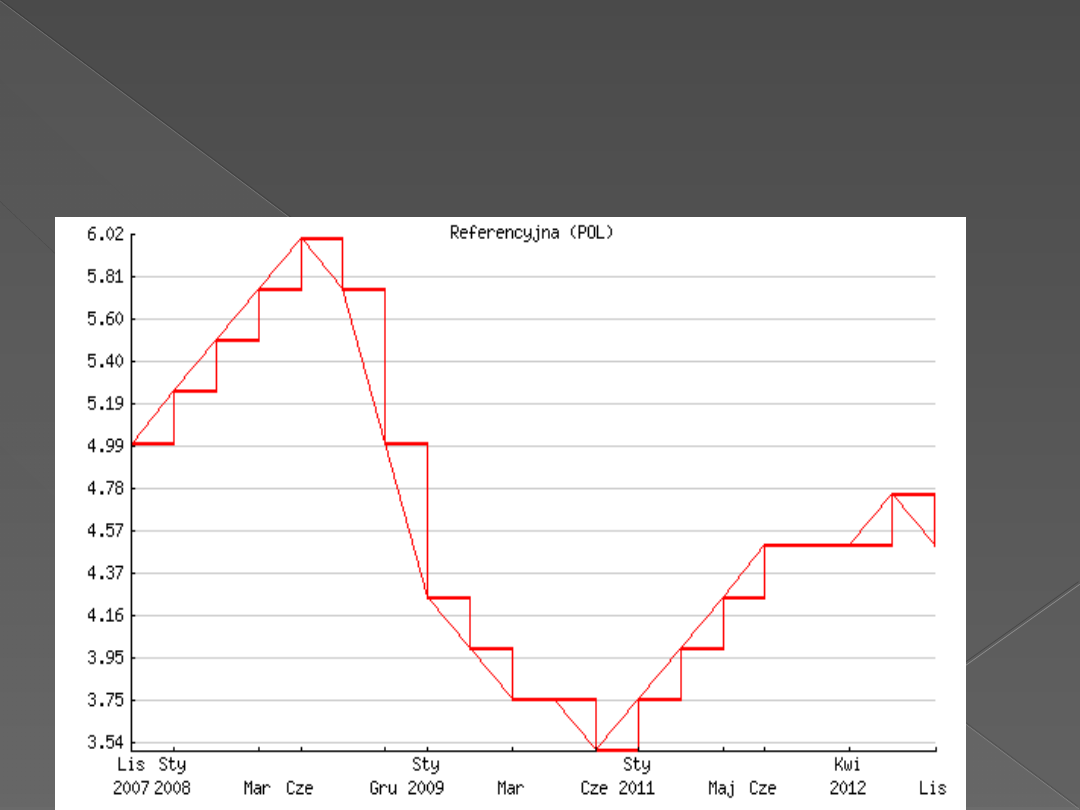Image resolution: width=1080 pixels, height=810 pixels.
Task: Click the 5.60 y-axis label
Action: tap(105, 319)
